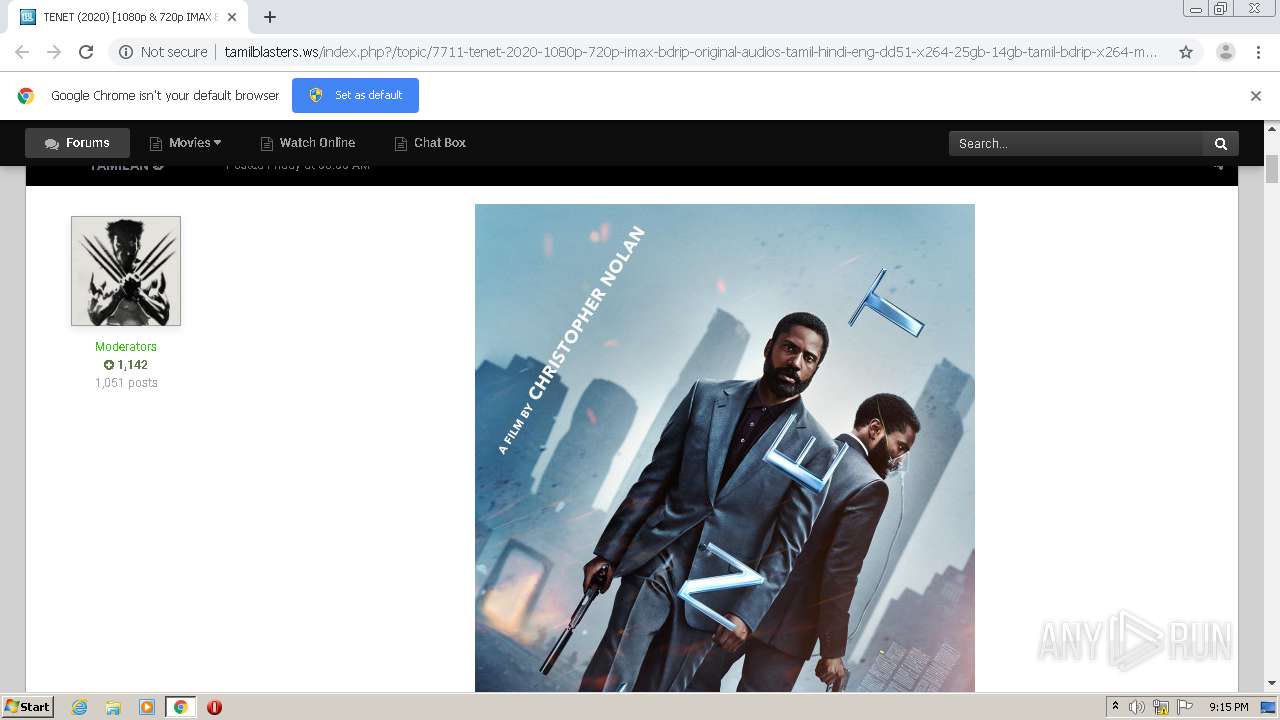Click the taskbar clock 9:15 PM
This screenshot has height=720, width=1280.
point(1229,707)
